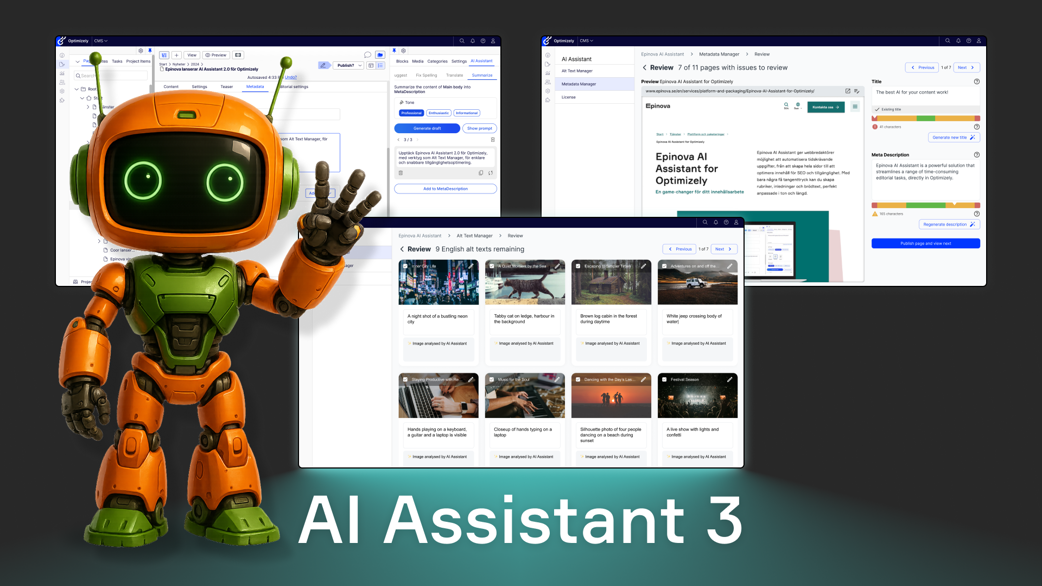Click the Optimizely logo in the top-left window

pyautogui.click(x=61, y=41)
